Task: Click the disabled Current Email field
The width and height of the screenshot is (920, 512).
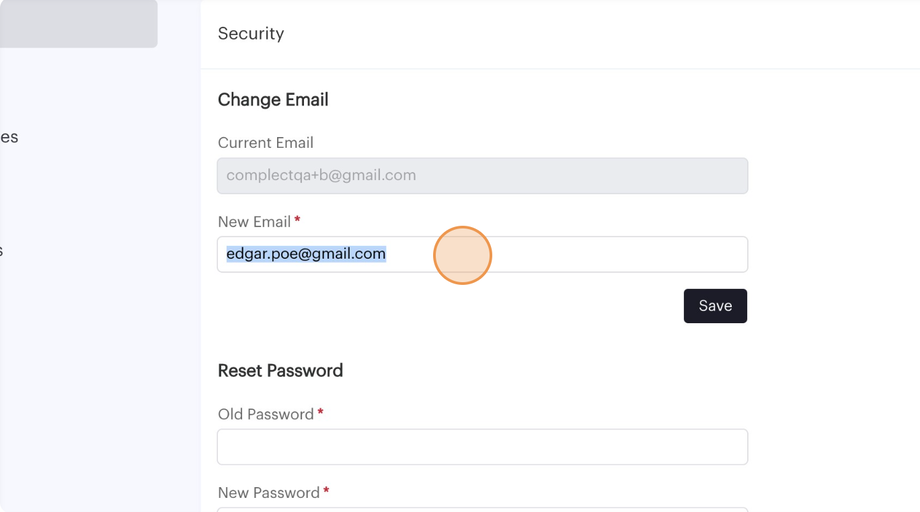Action: (x=482, y=176)
